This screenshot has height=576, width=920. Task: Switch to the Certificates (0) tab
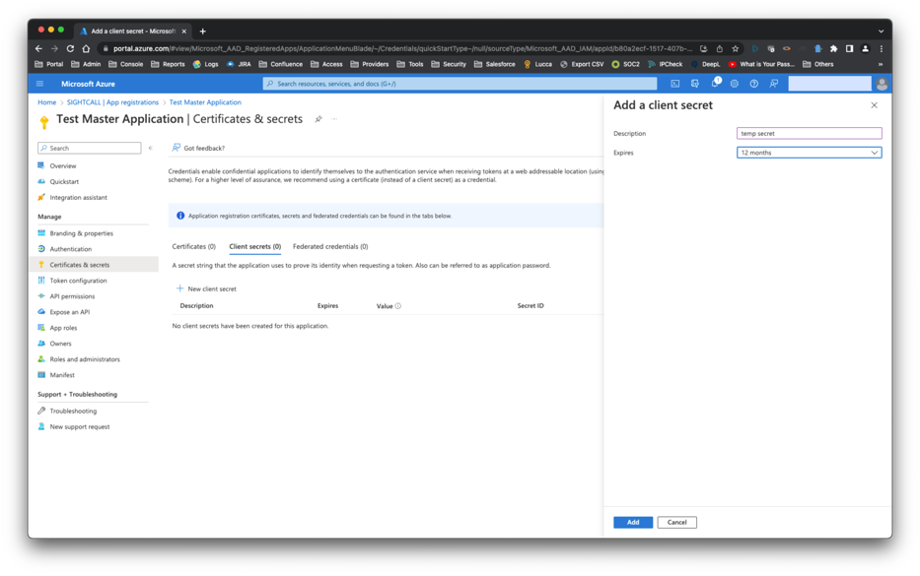click(194, 246)
